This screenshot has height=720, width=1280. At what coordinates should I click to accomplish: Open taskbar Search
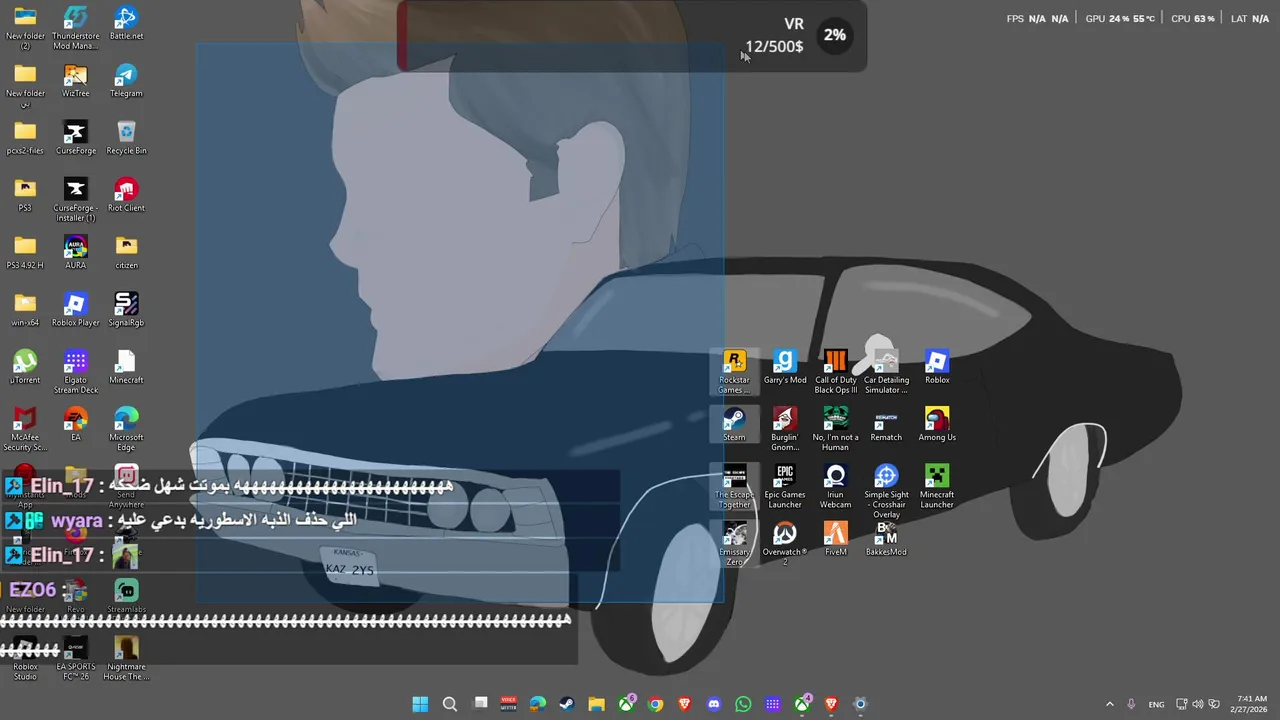coord(450,704)
